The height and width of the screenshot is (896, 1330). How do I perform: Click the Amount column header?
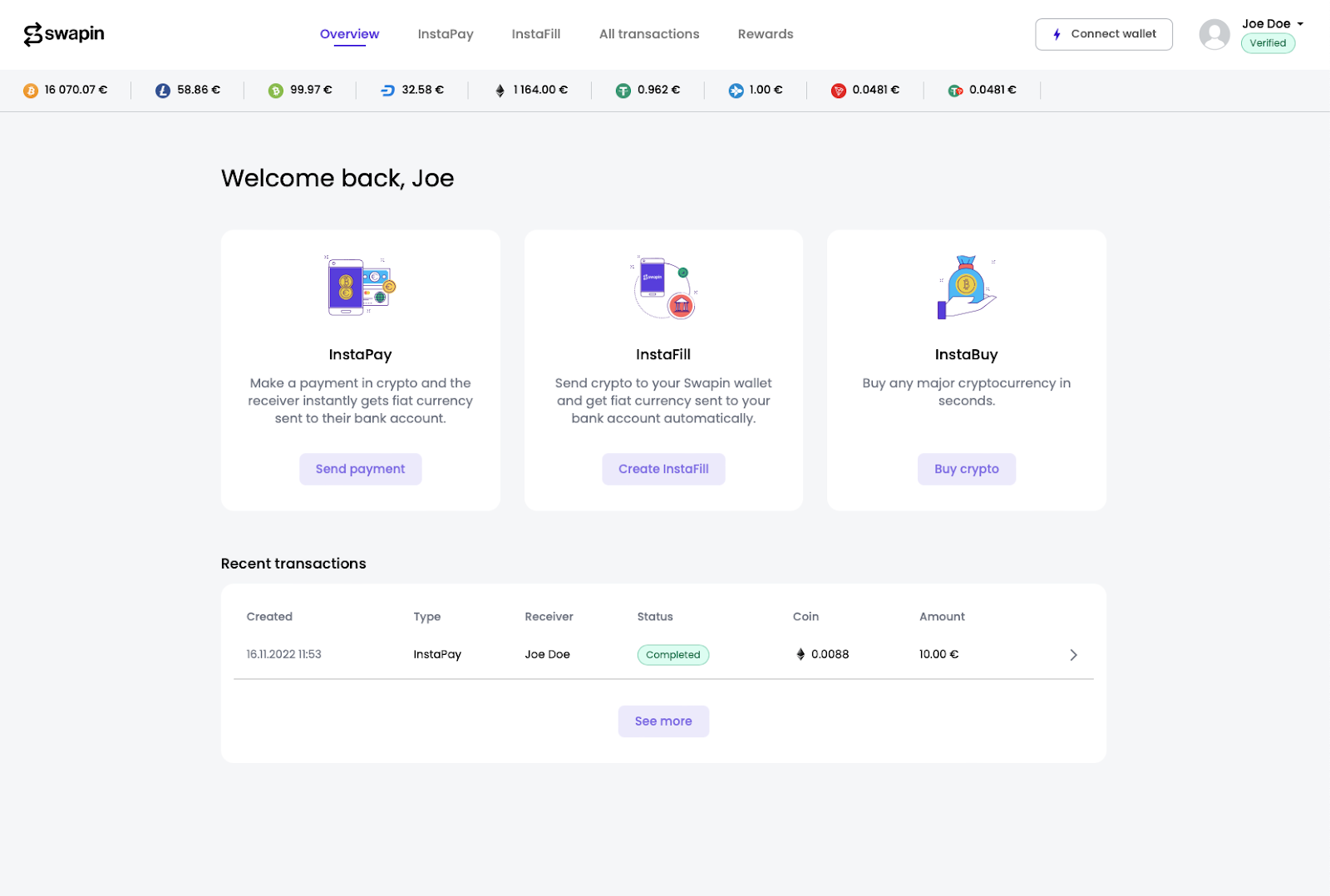[942, 617]
